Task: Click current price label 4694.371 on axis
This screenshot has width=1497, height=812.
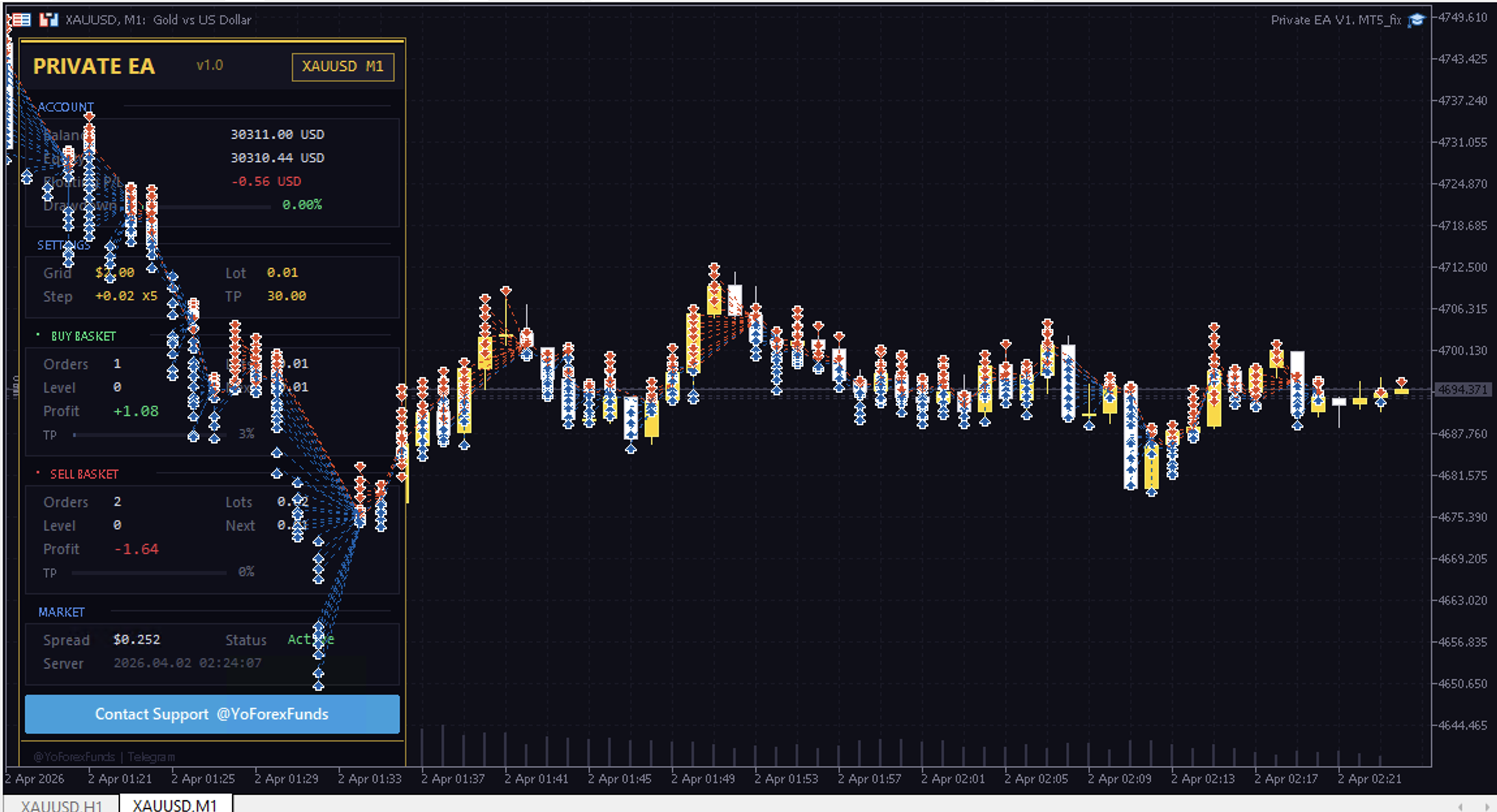Action: coord(1462,389)
